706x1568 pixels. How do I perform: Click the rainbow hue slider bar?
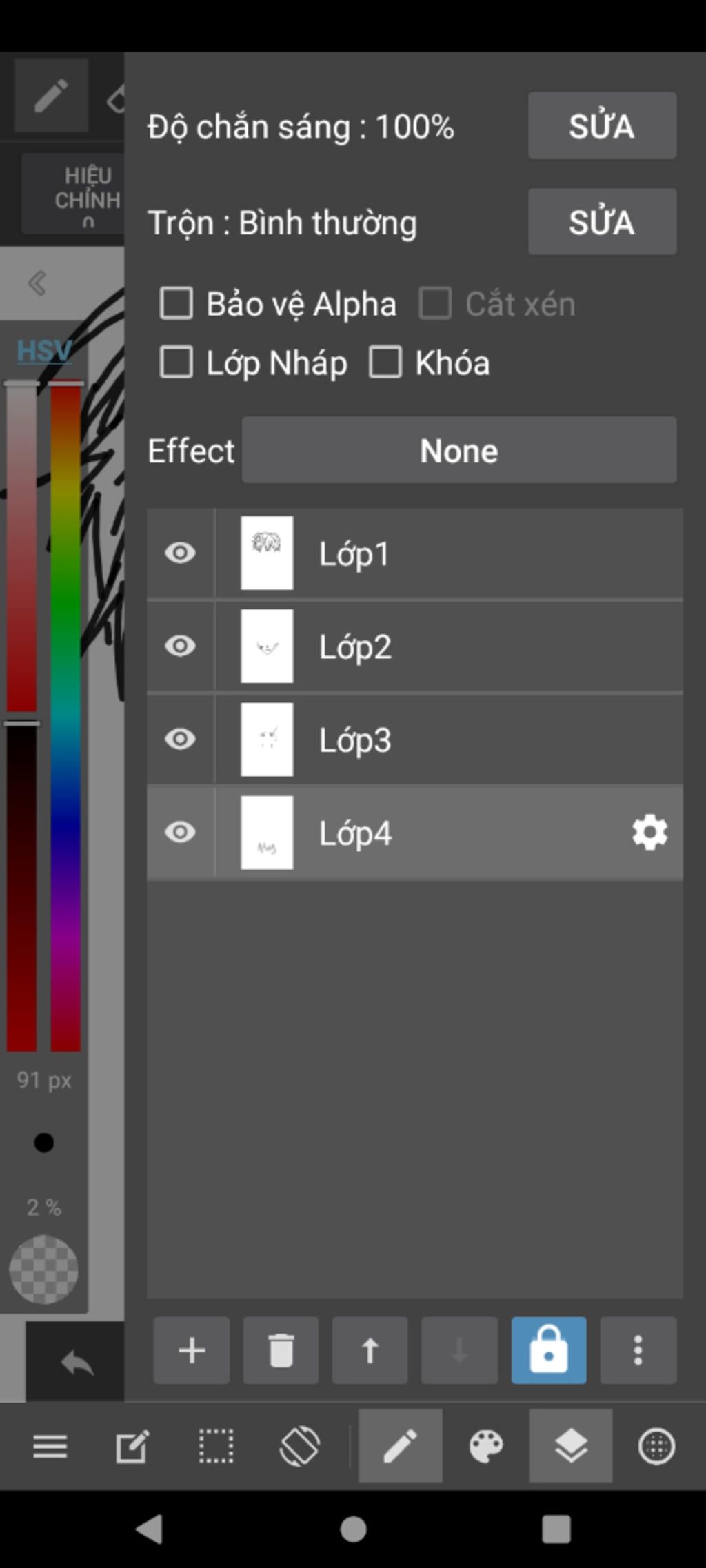(65, 717)
